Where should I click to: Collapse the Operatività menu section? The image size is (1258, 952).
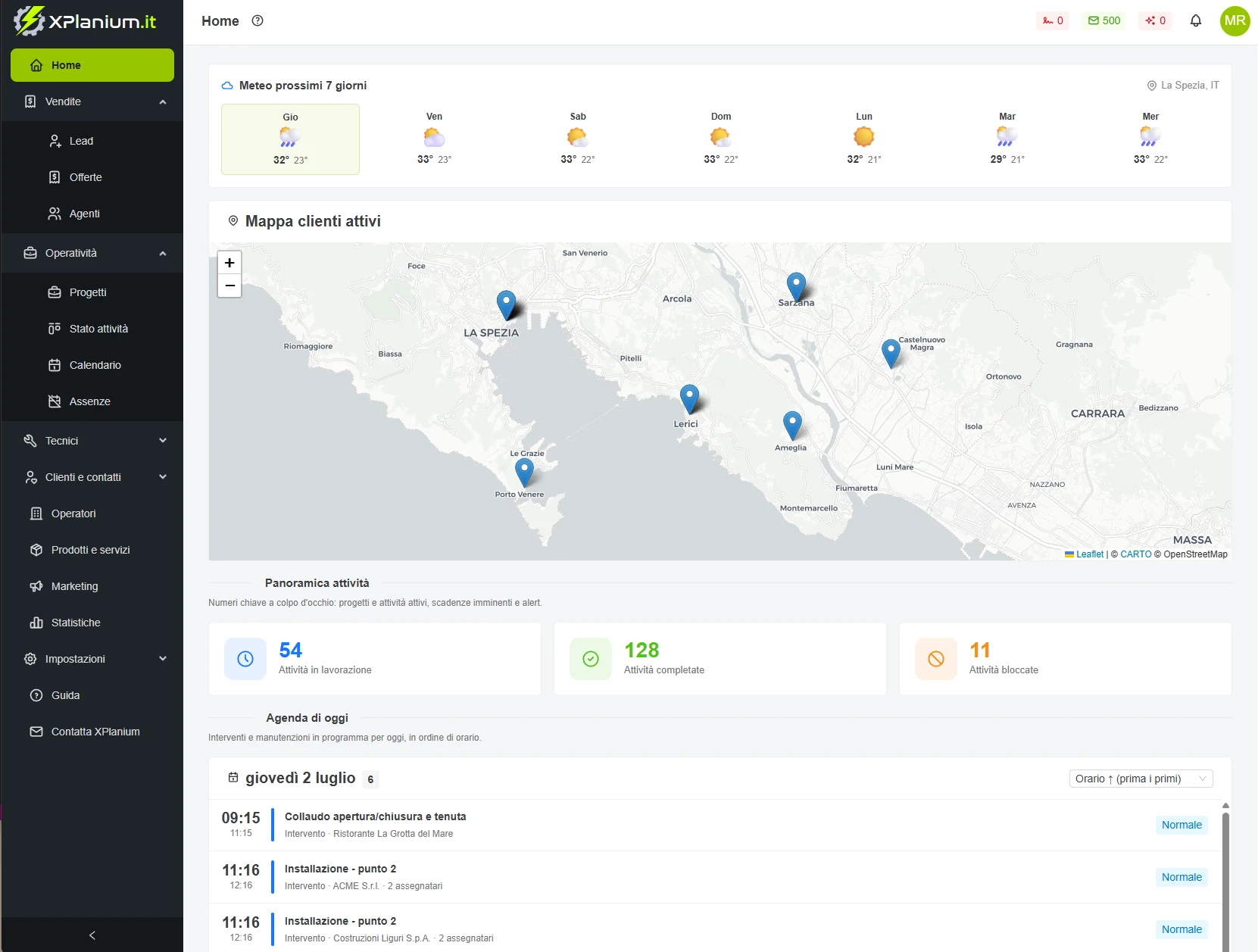tap(92, 253)
